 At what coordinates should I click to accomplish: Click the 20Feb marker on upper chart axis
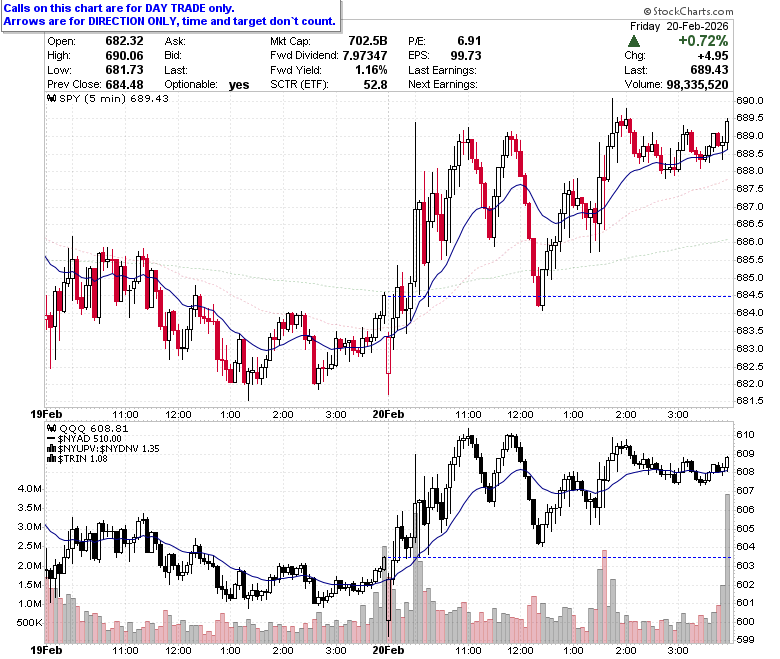(x=389, y=414)
